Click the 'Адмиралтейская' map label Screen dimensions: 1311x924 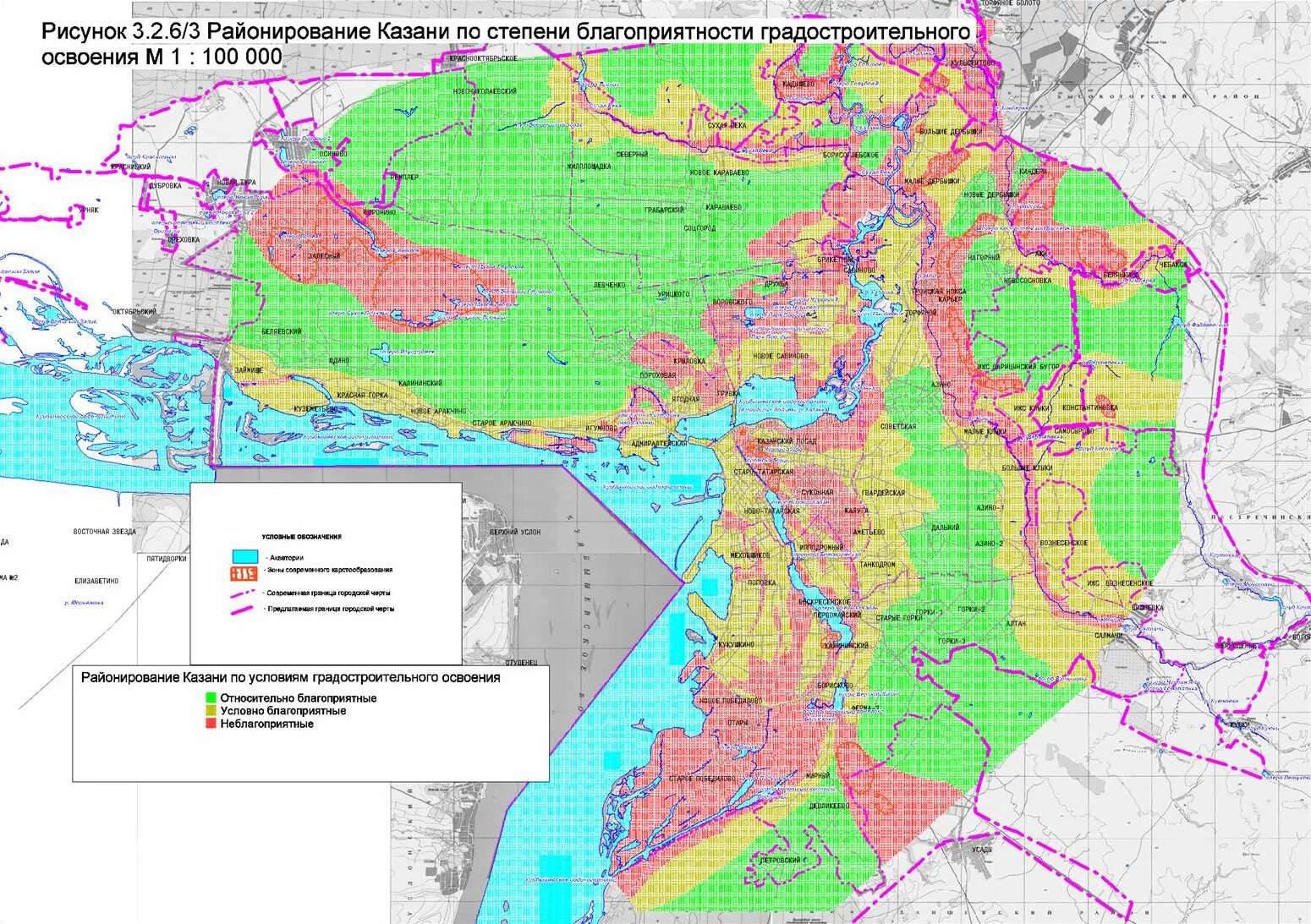659,442
